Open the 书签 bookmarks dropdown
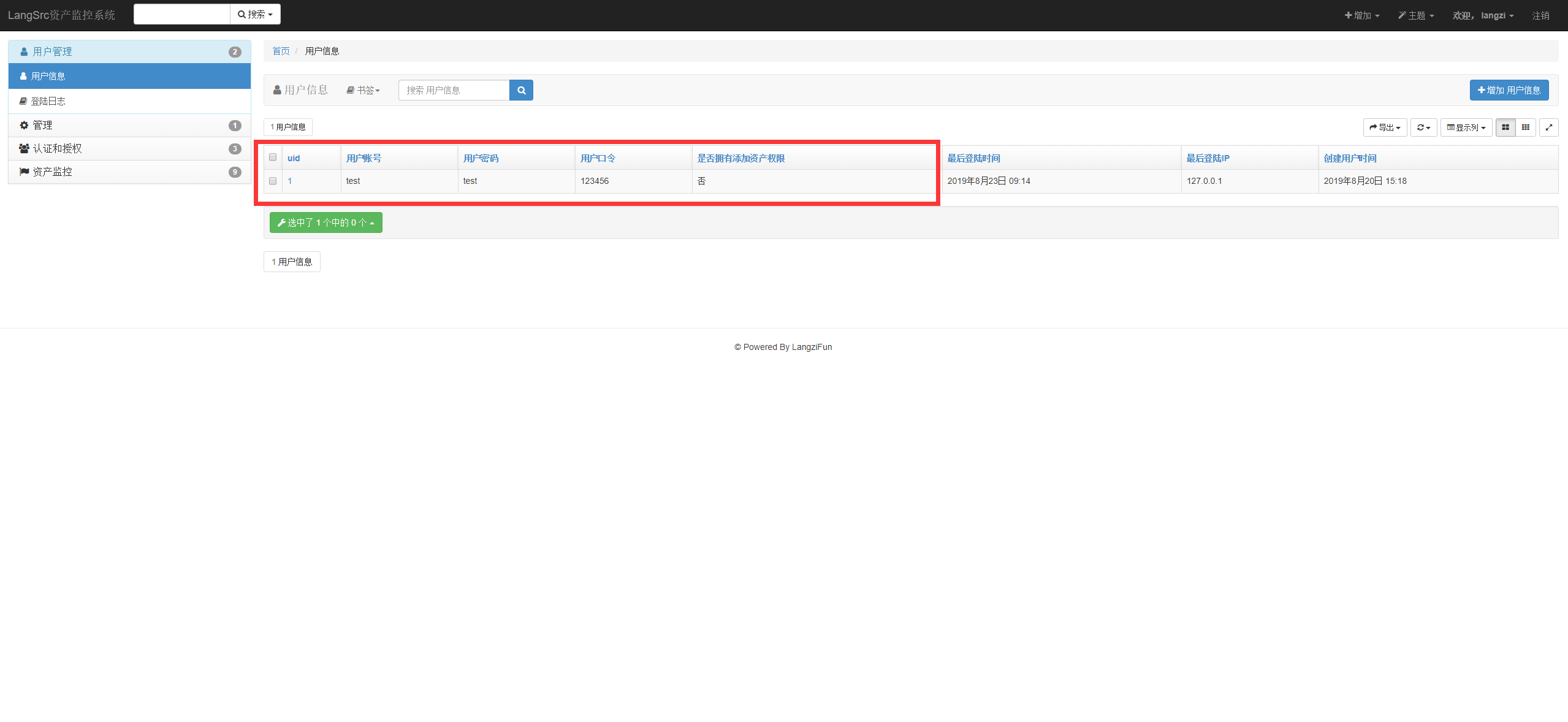Screen dimensions: 1568x722 click(x=363, y=90)
